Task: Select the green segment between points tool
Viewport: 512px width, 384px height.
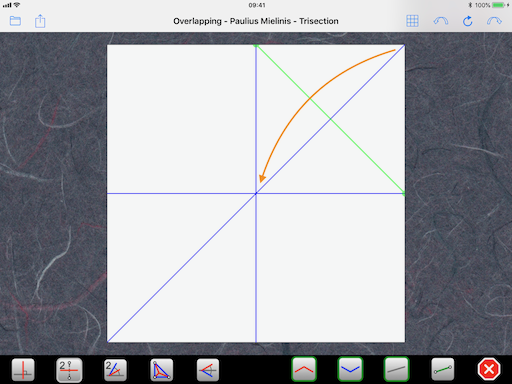Action: [443, 369]
